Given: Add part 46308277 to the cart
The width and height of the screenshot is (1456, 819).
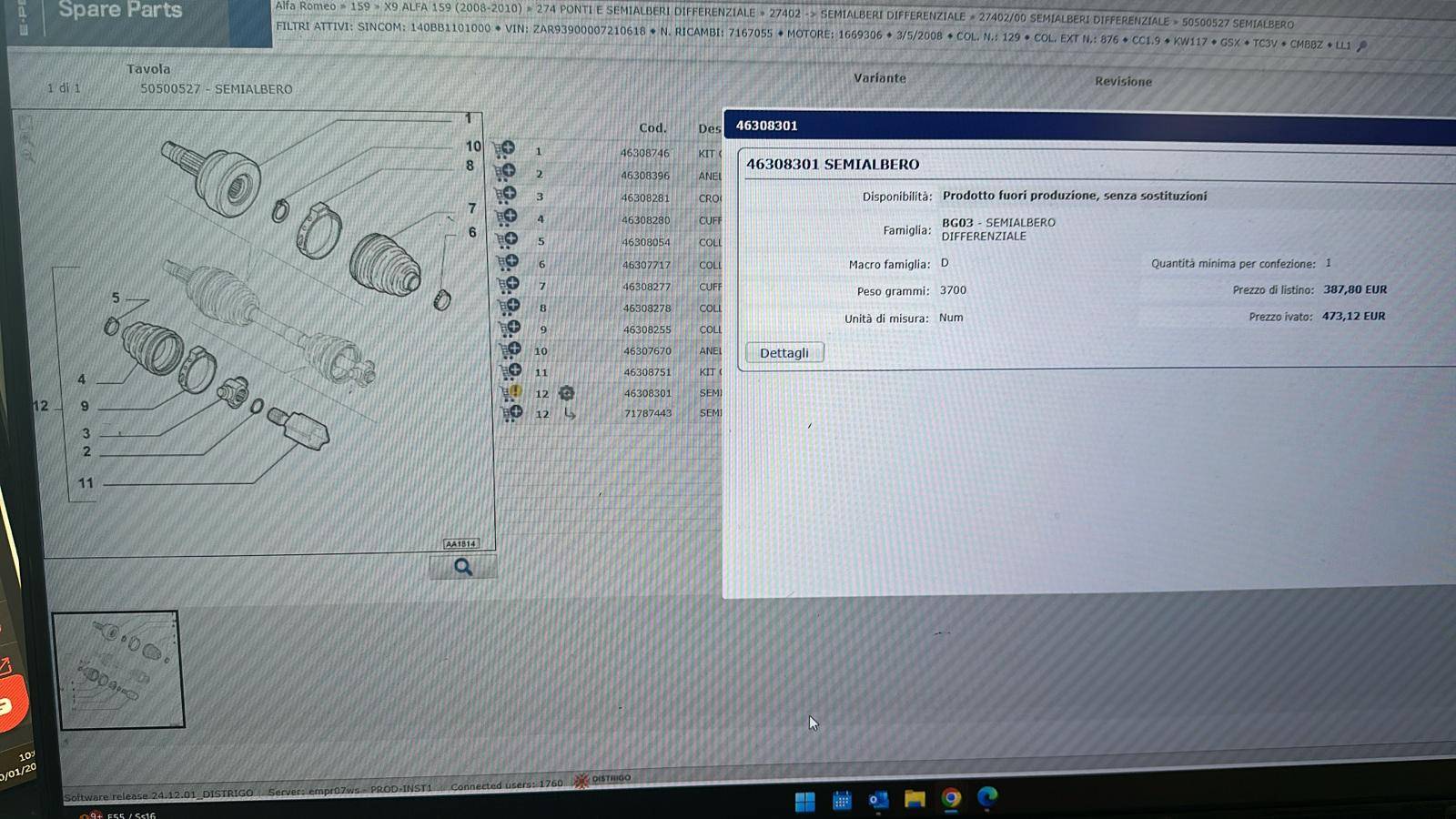Looking at the screenshot, I should tap(509, 284).
